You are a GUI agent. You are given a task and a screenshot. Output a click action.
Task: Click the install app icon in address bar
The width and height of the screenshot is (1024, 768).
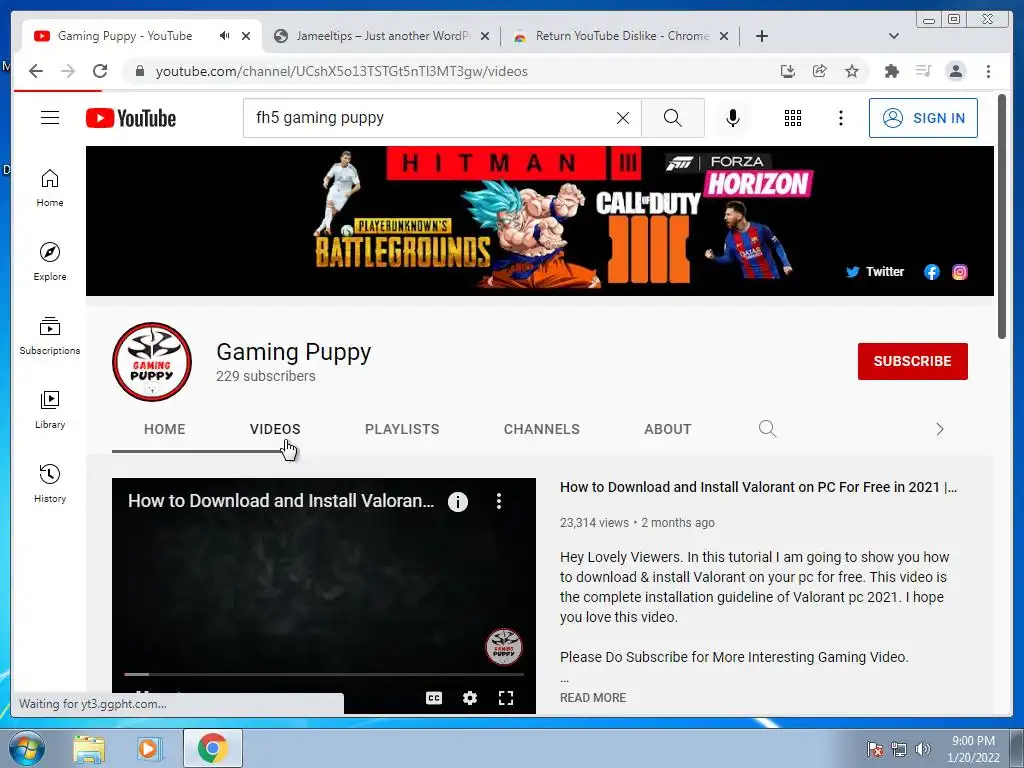point(788,71)
